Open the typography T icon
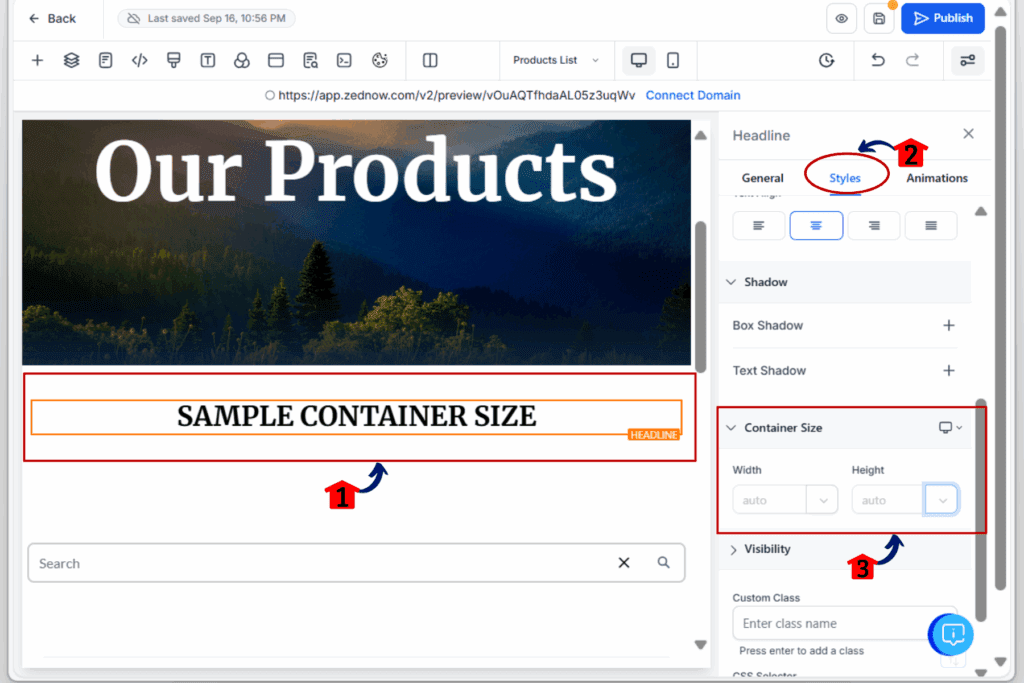Screen dimensions: 1024x683 [x=208, y=60]
